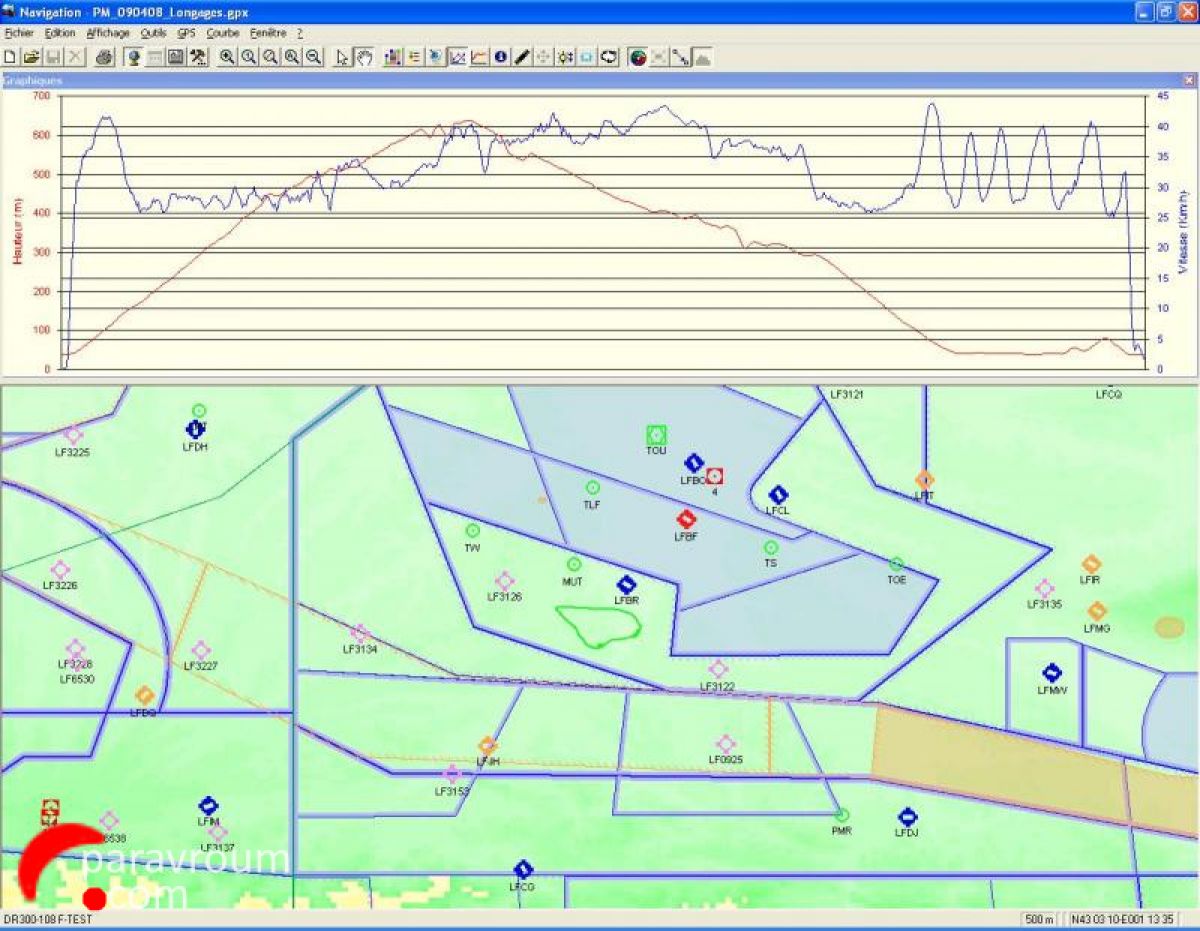The width and height of the screenshot is (1200, 931).
Task: Click the circular refresh arrows icon
Action: [x=609, y=57]
